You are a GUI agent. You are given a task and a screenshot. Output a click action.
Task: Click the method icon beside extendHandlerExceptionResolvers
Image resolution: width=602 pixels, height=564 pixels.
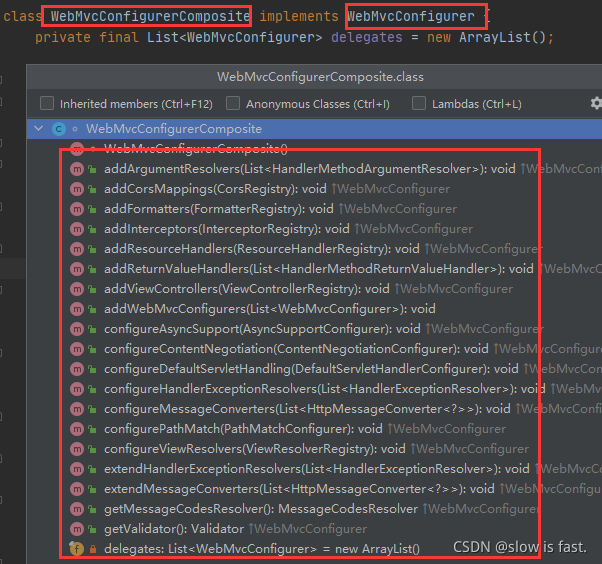(77, 468)
